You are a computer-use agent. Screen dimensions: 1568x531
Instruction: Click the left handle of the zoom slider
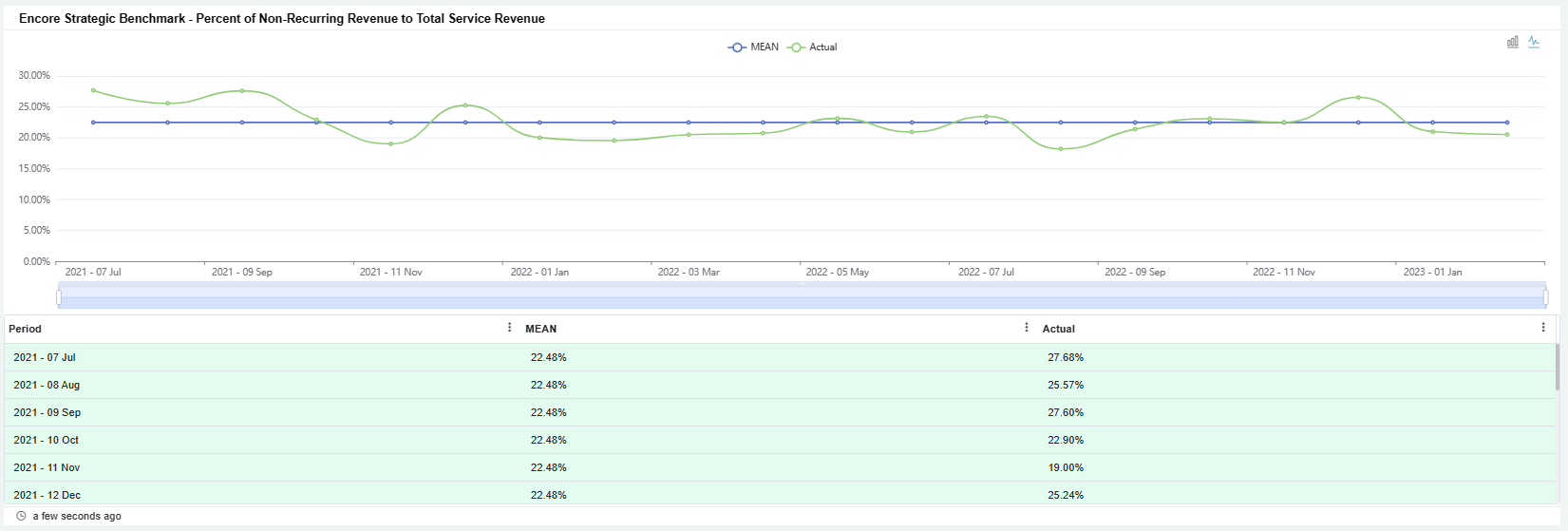pos(59,297)
